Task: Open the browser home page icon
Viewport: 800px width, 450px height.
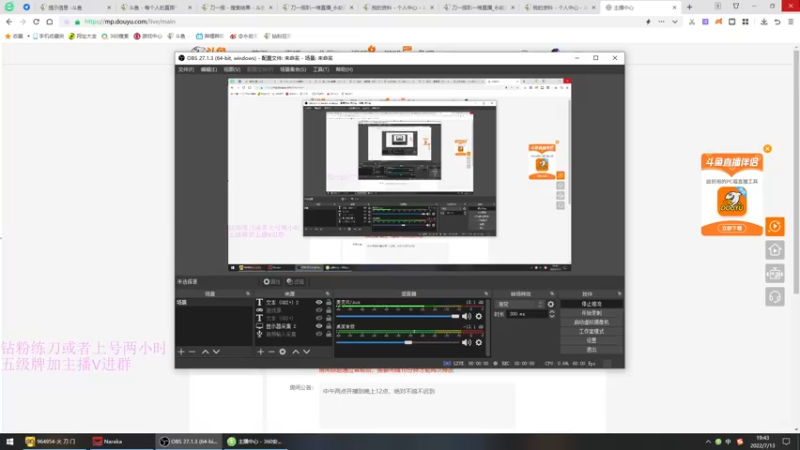Action: (49, 22)
